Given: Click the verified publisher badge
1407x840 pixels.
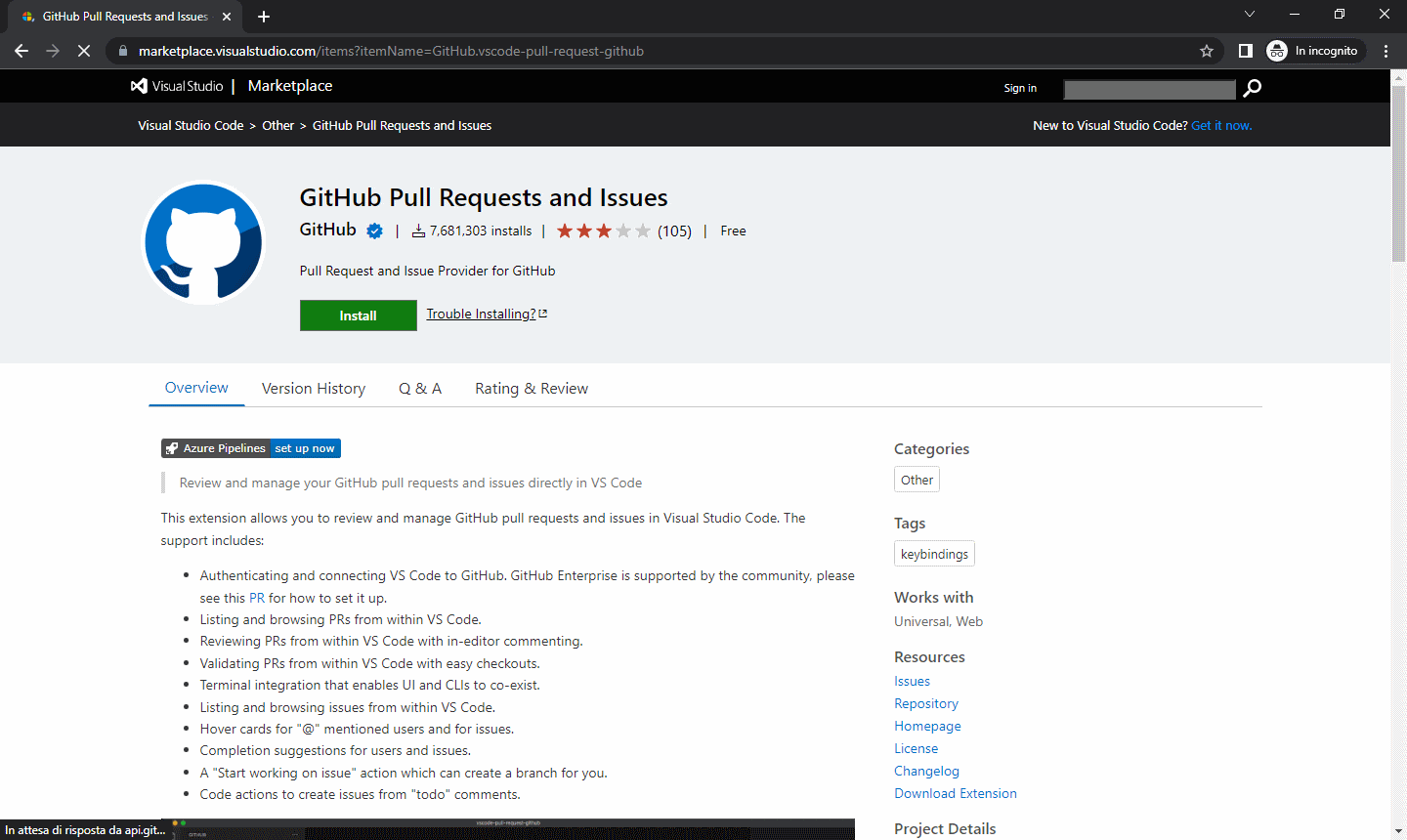Looking at the screenshot, I should [x=374, y=231].
